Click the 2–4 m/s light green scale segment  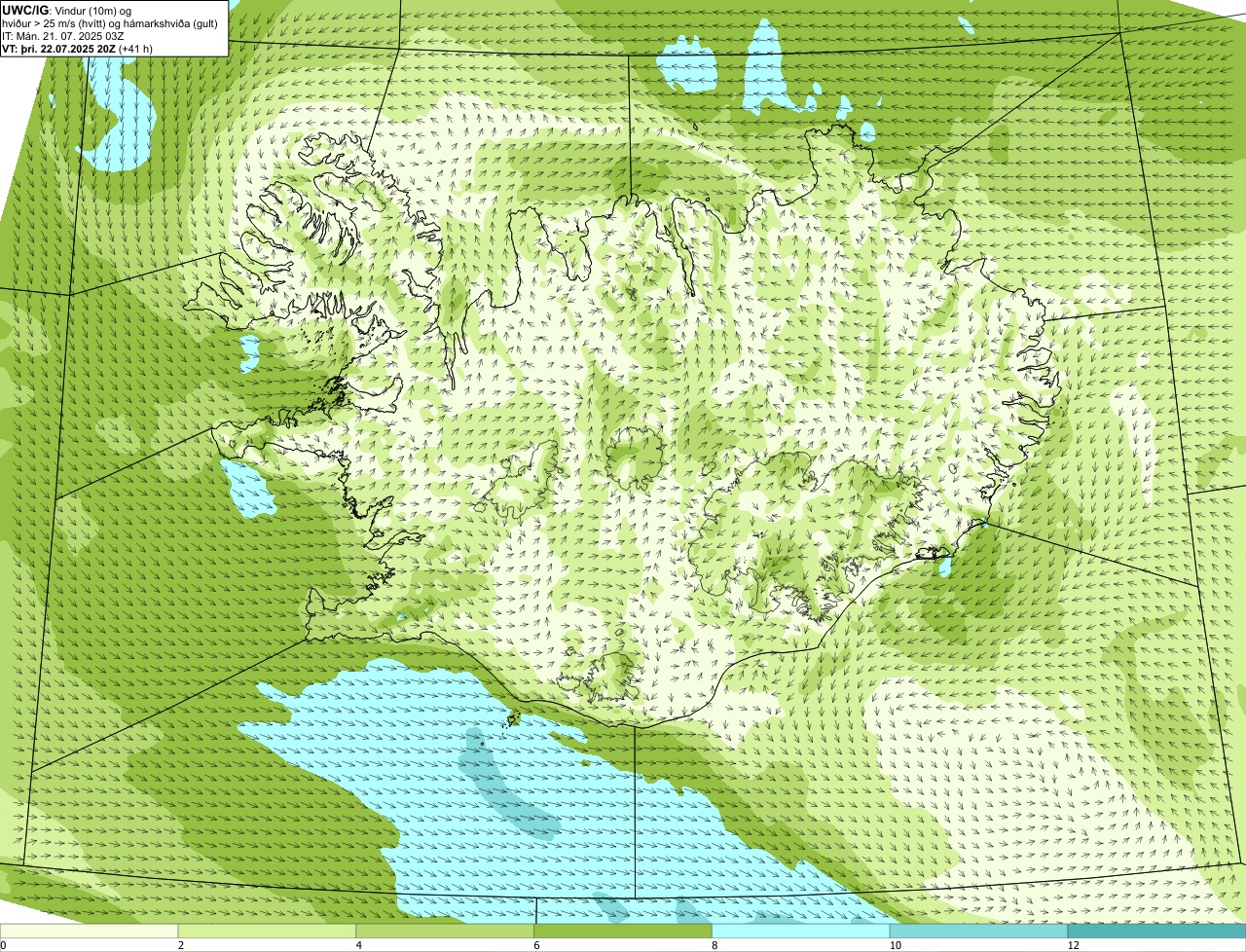pyautogui.click(x=268, y=931)
